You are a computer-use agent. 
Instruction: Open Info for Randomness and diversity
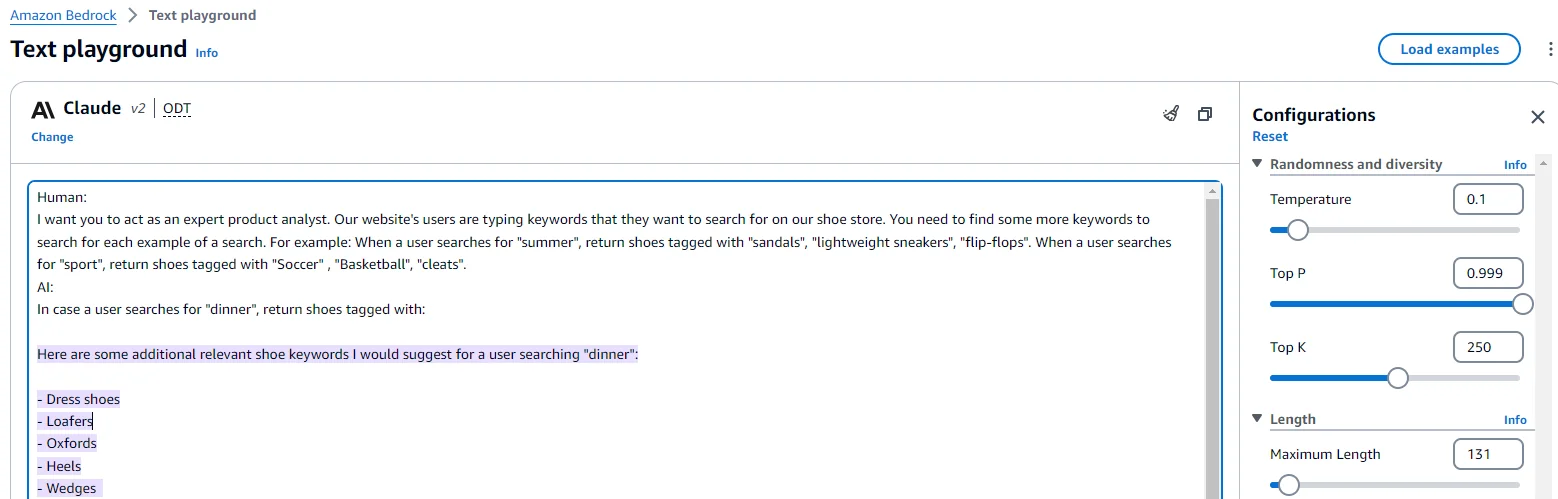click(x=1515, y=165)
